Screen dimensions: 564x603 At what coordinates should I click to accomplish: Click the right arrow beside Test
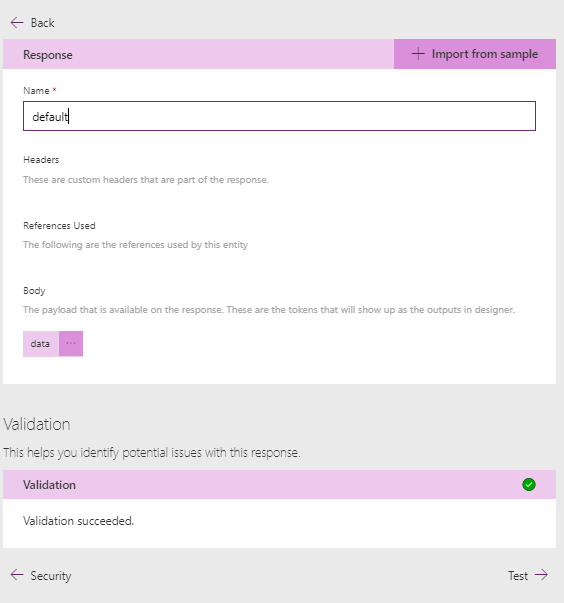coord(541,575)
